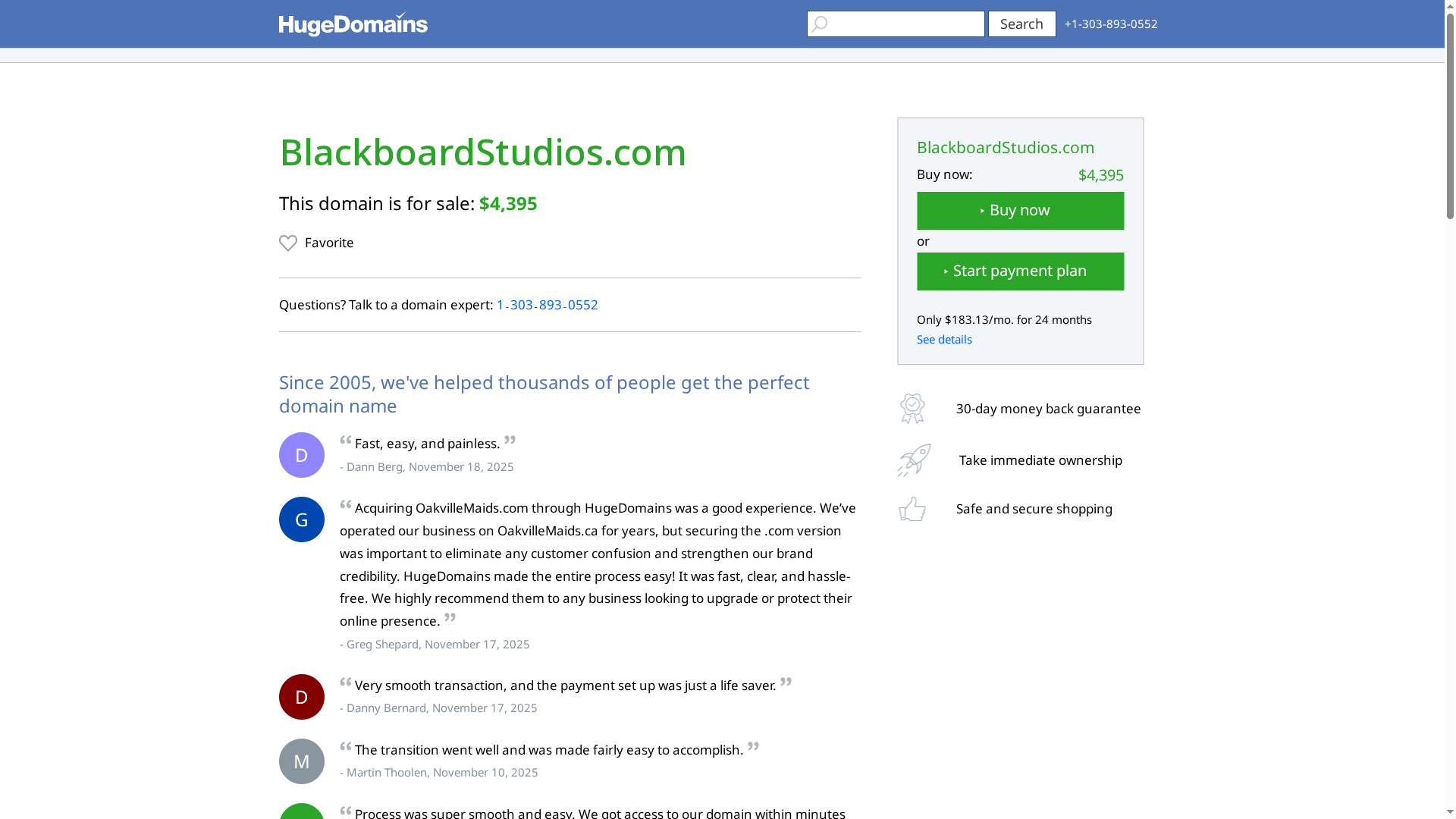Click the magnifying glass in the search bar
1456x819 pixels.
(820, 24)
